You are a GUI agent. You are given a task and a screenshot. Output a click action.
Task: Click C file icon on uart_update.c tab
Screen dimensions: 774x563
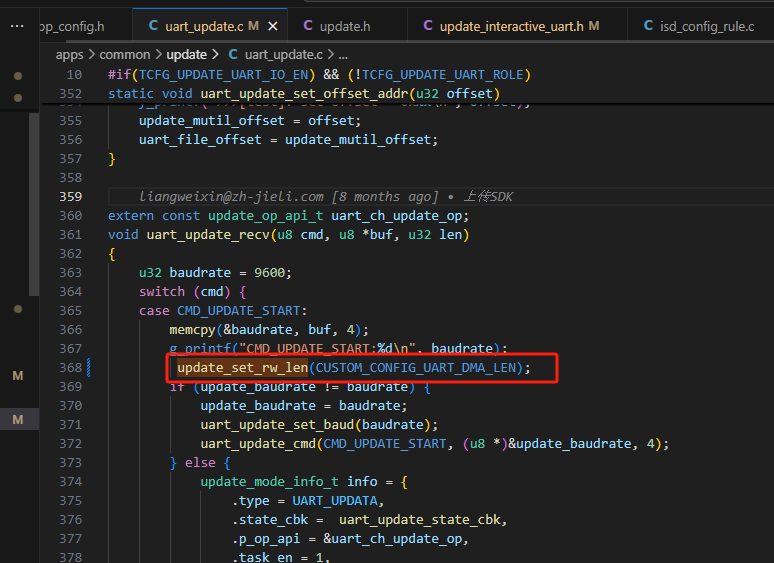pos(153,26)
